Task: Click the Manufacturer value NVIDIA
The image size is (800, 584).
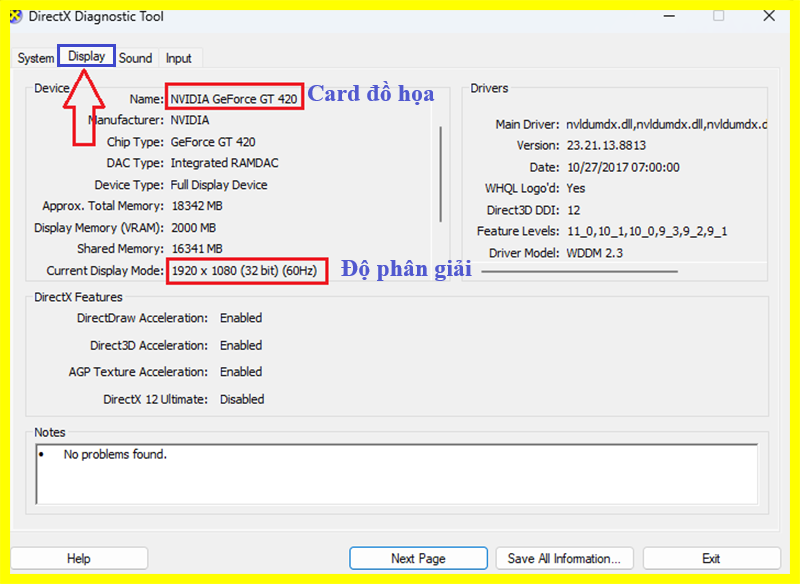Action: click(190, 120)
